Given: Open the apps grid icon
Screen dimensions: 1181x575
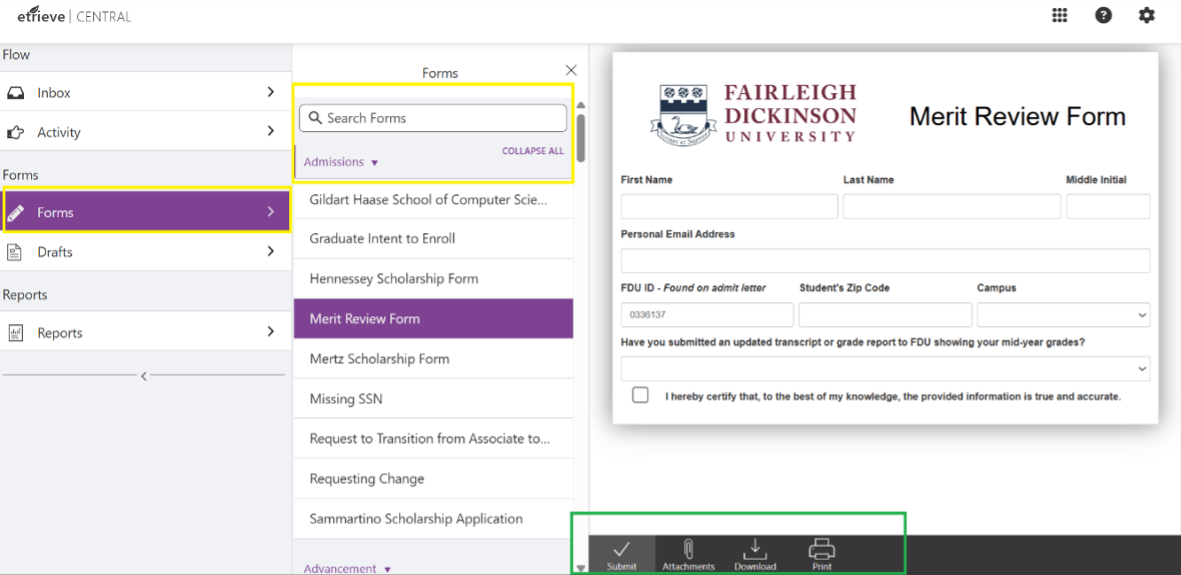Looking at the screenshot, I should pos(1060,16).
